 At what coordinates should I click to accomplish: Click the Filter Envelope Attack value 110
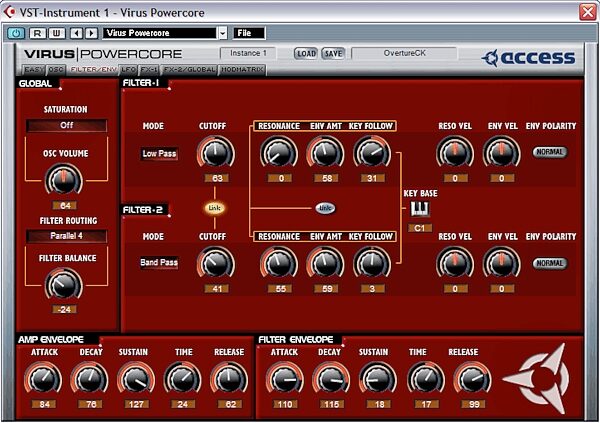(285, 404)
